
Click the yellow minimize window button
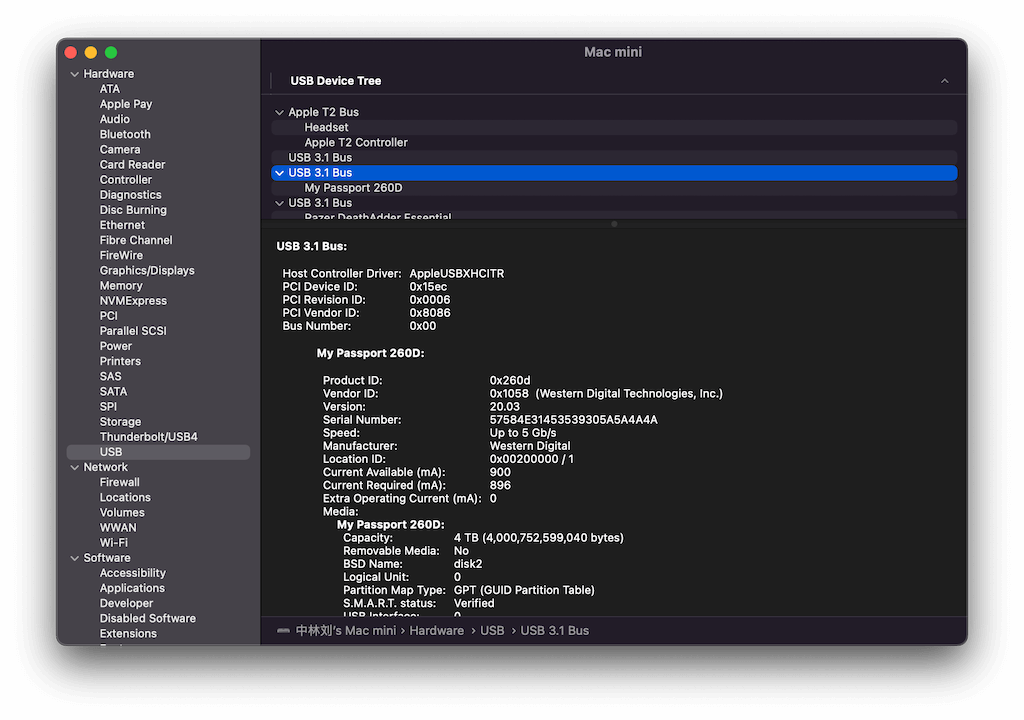[x=91, y=52]
